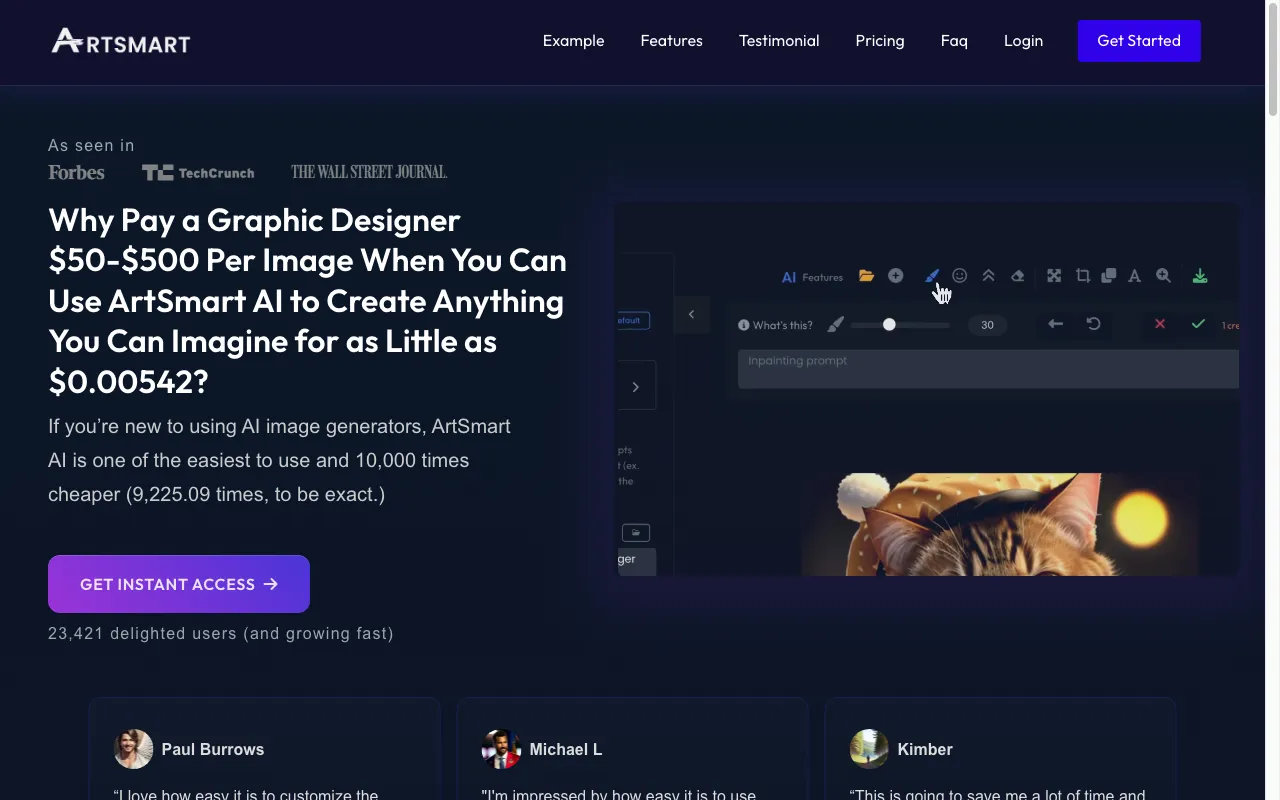Click the name Paul Burrows
Image resolution: width=1280 pixels, height=800 pixels.
point(213,749)
